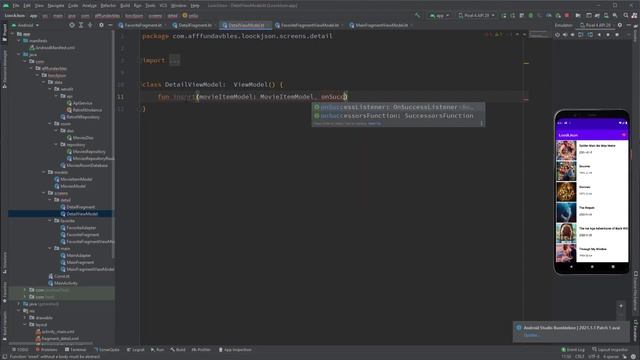Click first movie poster thumbnail in emulator

[x=566, y=150]
